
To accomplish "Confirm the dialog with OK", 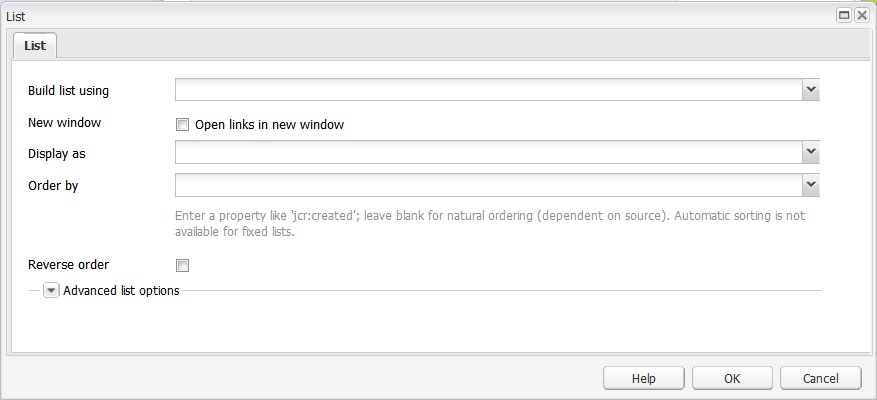I will 732,378.
